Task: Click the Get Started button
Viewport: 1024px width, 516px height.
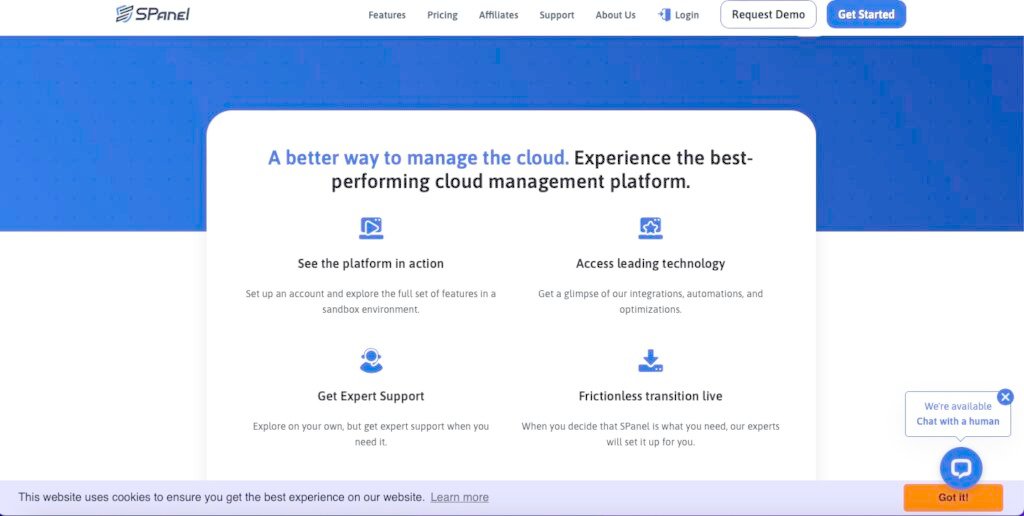Action: coord(866,15)
